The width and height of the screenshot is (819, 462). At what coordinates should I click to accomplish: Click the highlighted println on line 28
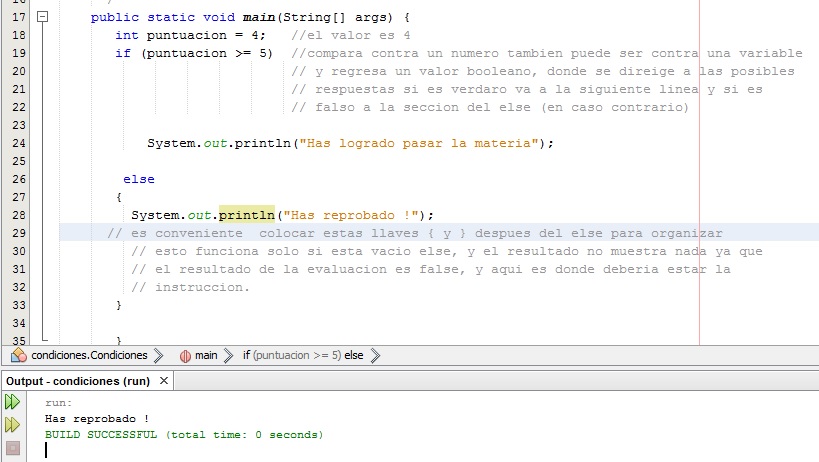point(246,214)
